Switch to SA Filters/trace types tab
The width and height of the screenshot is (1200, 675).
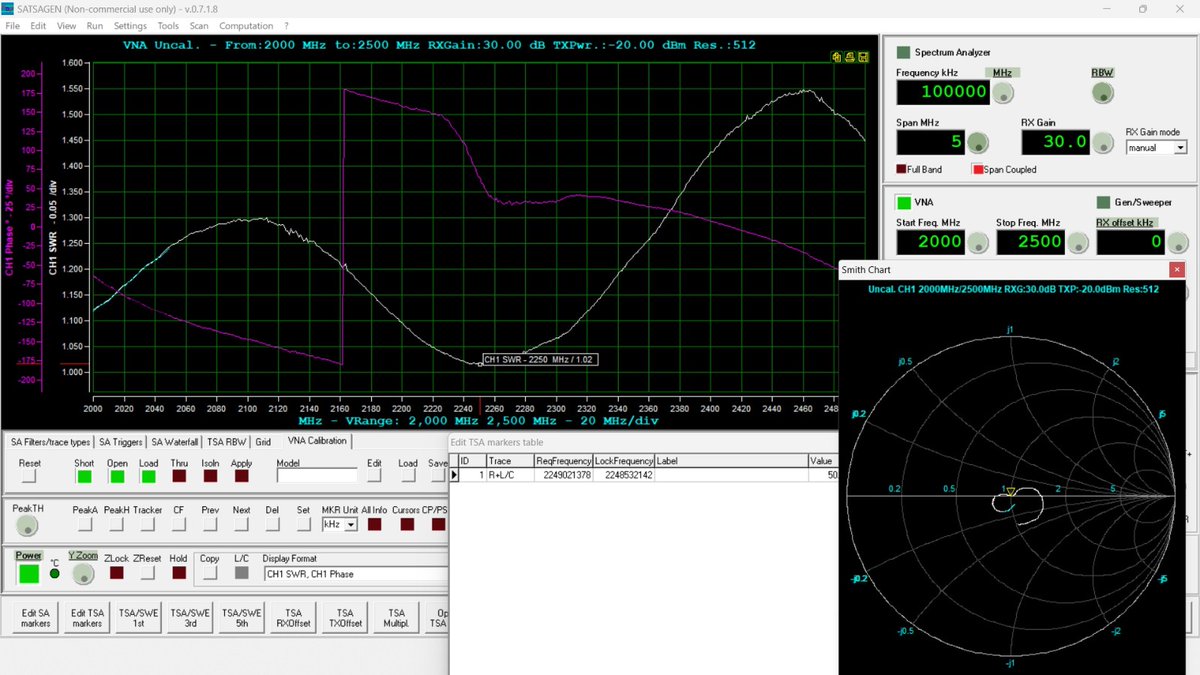click(50, 442)
